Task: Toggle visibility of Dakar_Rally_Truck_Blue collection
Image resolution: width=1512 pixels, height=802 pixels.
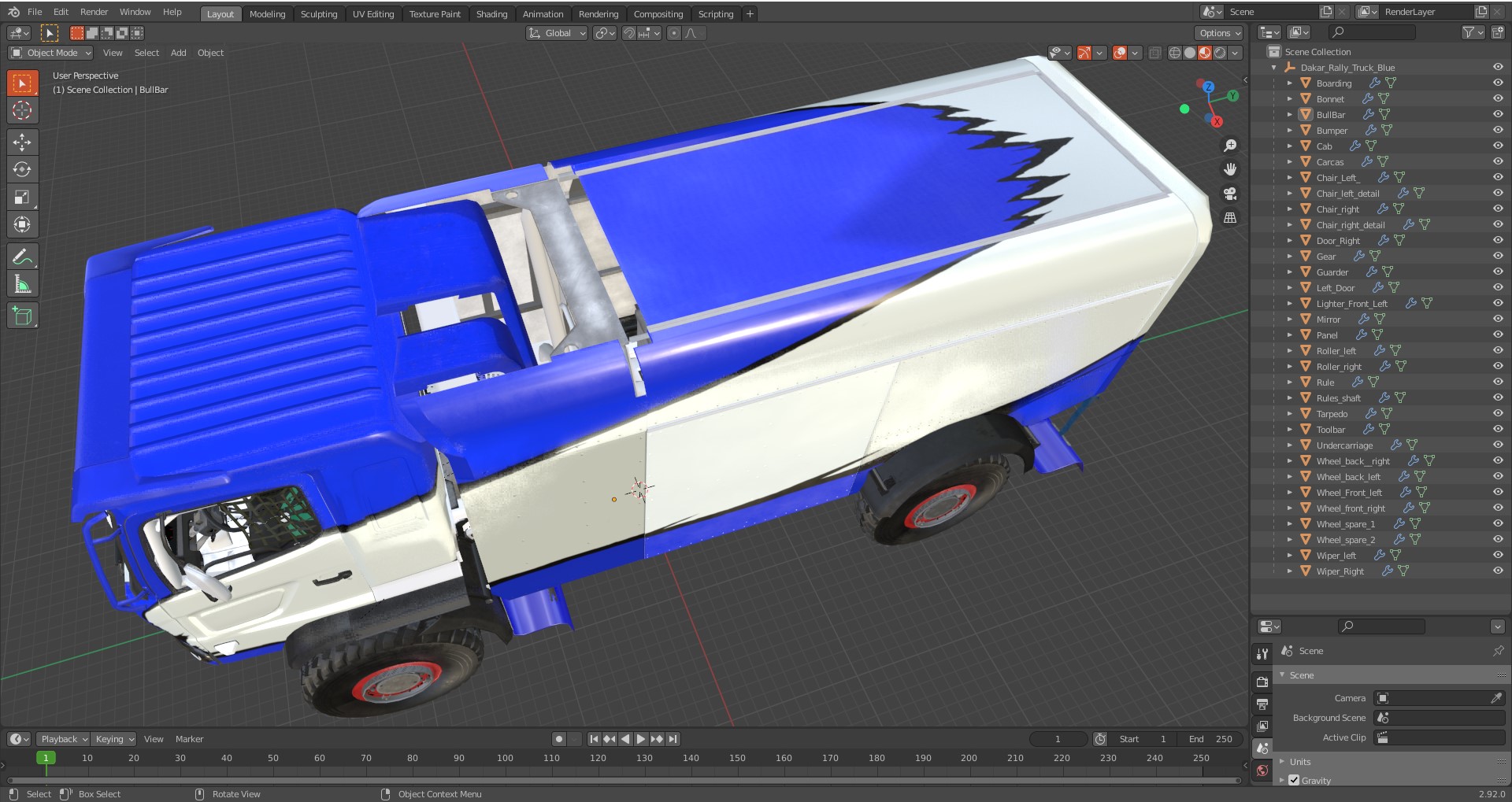Action: click(x=1498, y=67)
